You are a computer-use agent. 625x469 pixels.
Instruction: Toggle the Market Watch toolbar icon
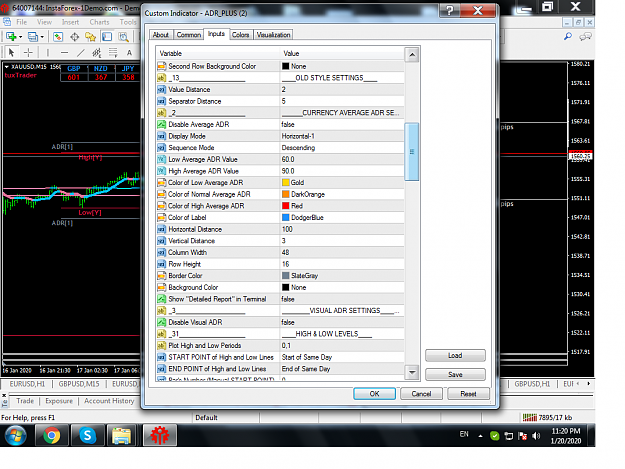[58, 37]
